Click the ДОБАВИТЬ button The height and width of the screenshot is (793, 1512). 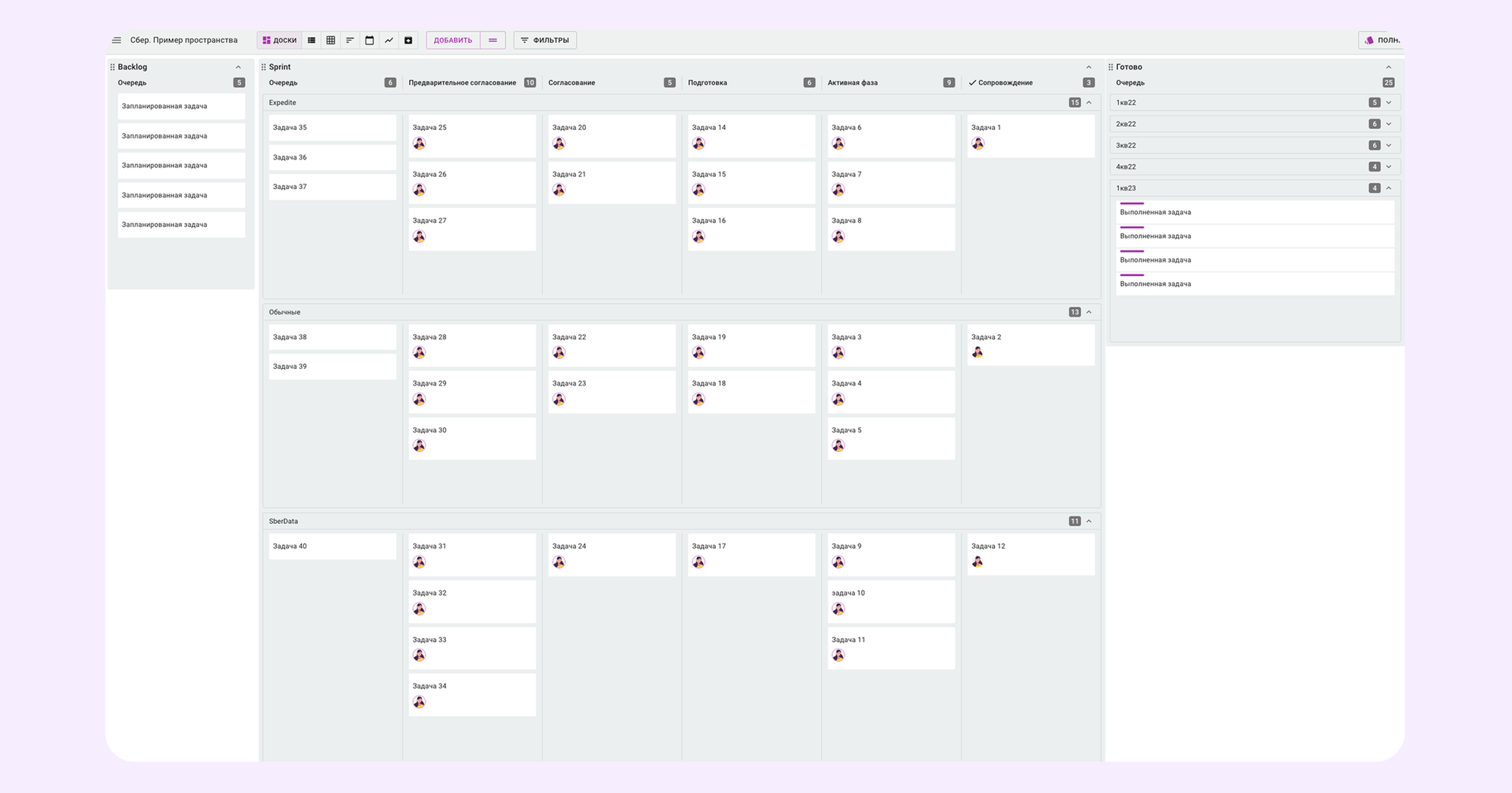click(453, 40)
